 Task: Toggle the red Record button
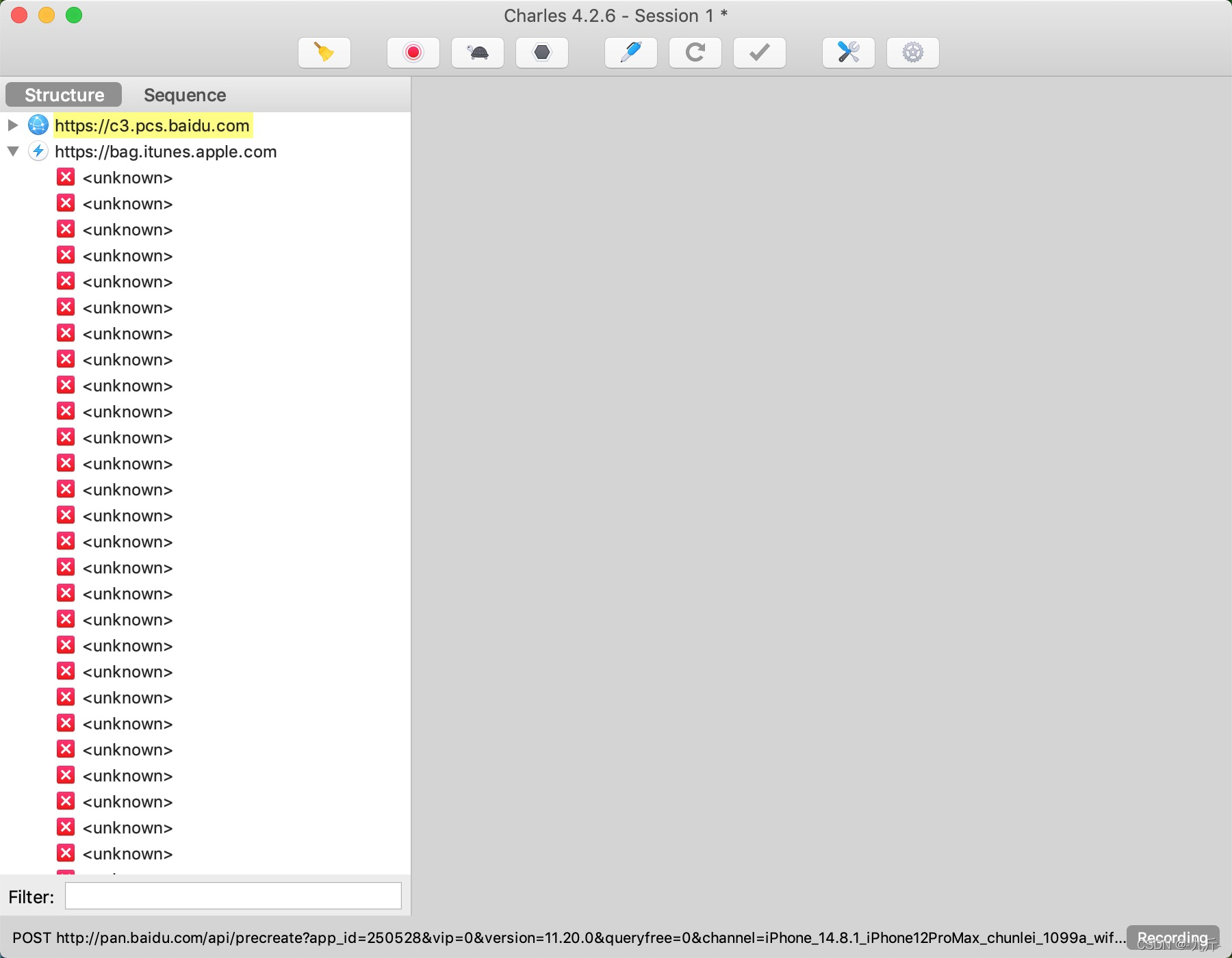pos(413,53)
